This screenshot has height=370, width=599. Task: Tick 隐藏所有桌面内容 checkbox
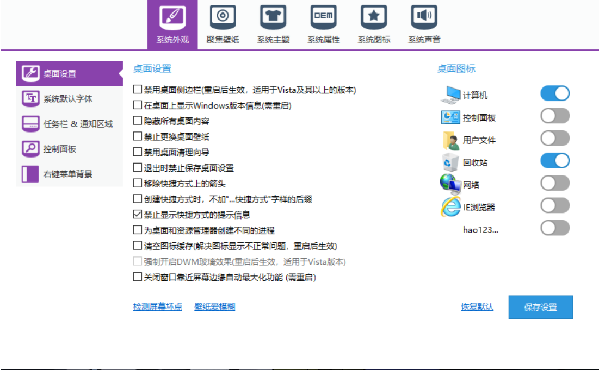coord(137,121)
